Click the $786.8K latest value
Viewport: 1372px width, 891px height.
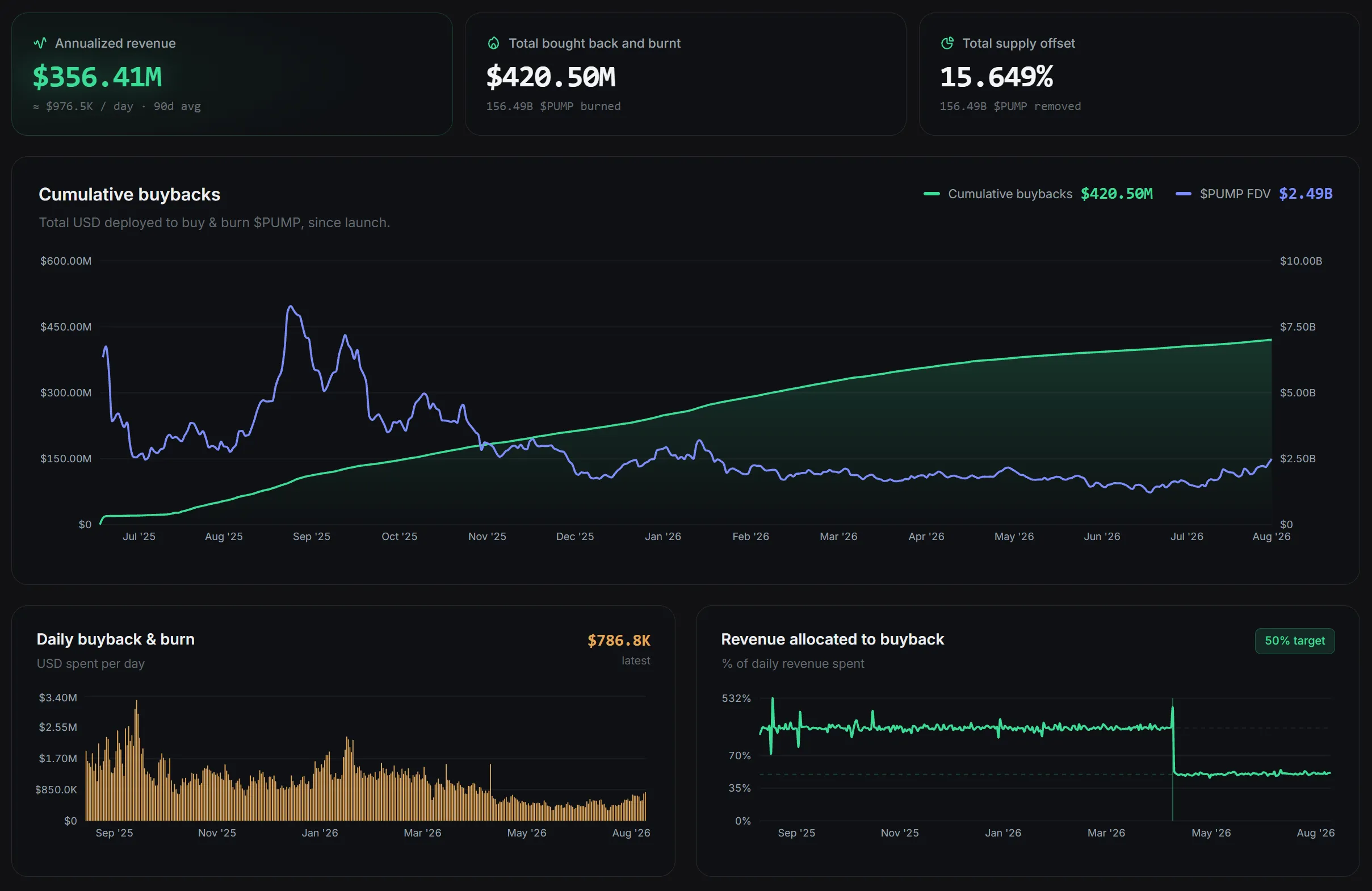tap(619, 641)
